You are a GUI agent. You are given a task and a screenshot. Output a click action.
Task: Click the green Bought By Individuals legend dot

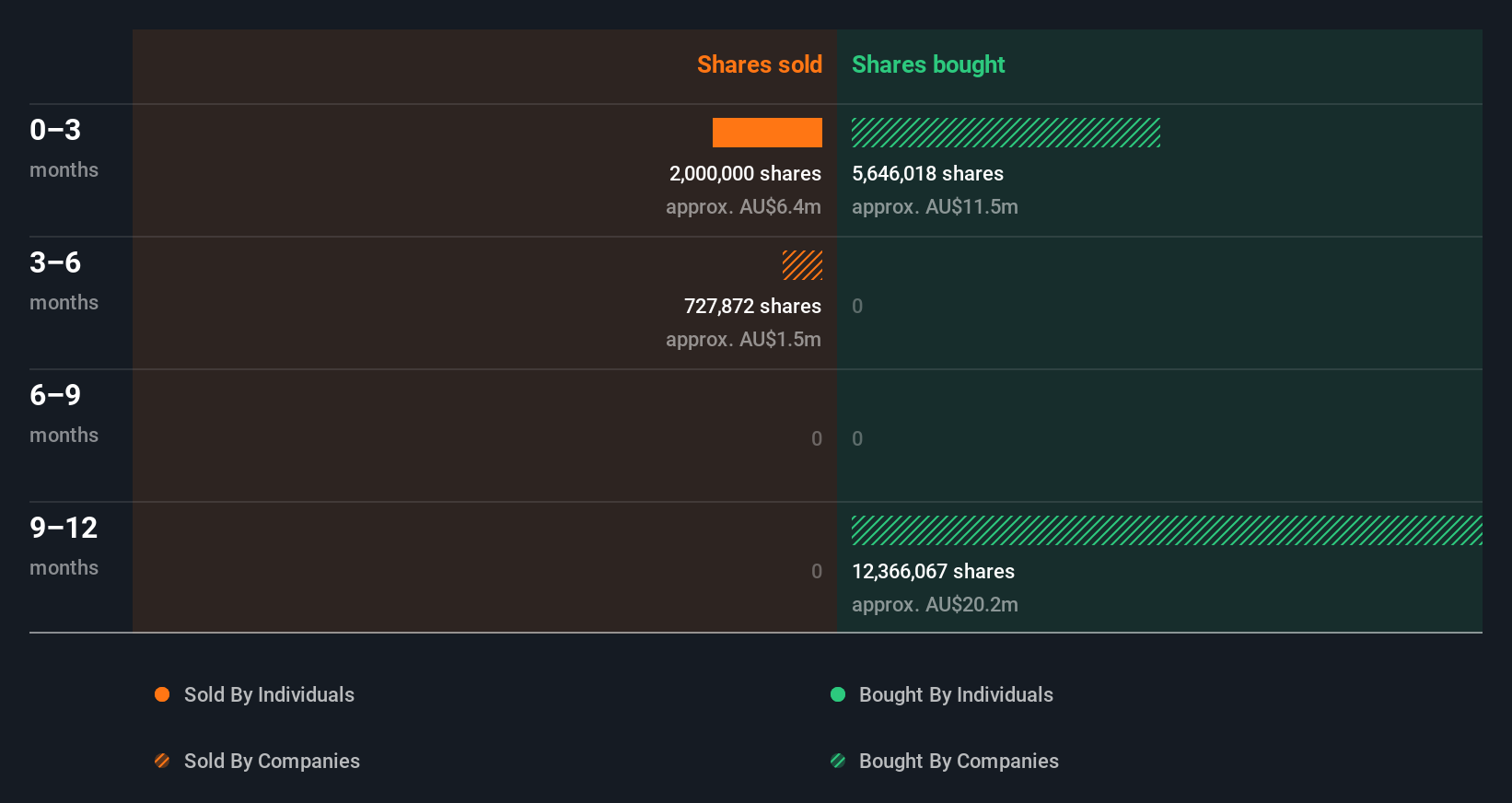pyautogui.click(x=838, y=694)
